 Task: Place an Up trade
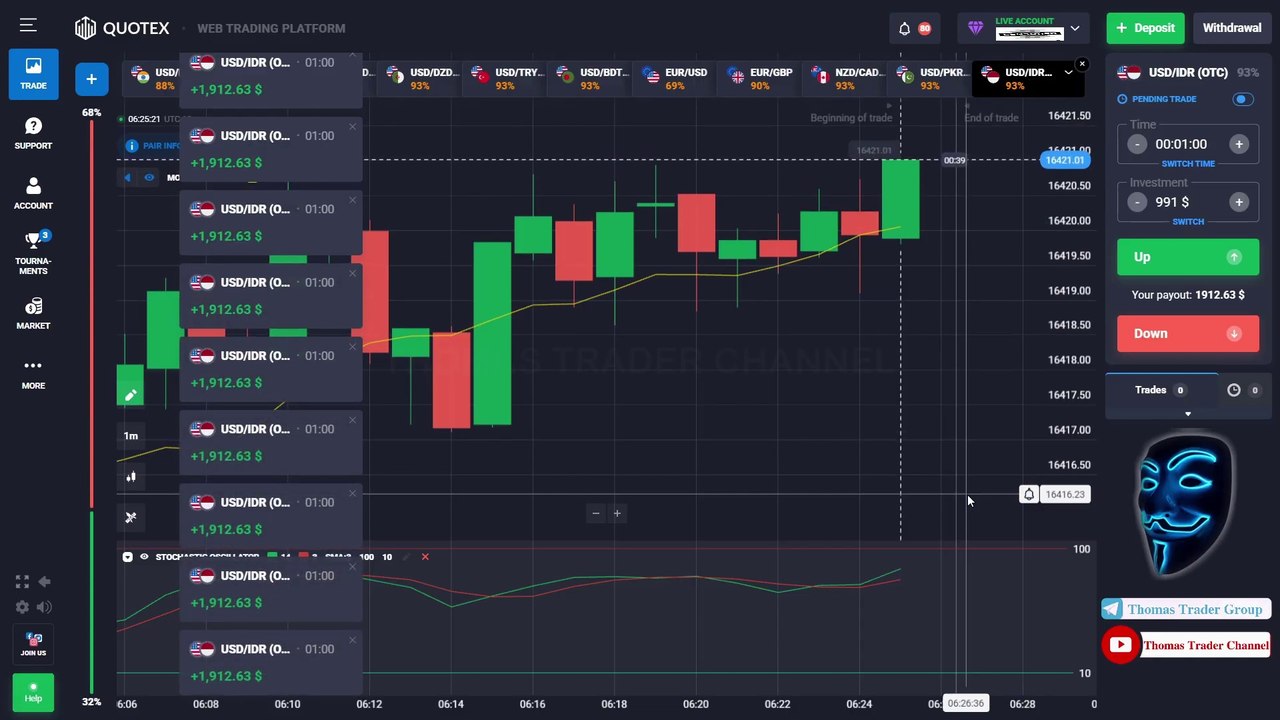click(x=1188, y=257)
